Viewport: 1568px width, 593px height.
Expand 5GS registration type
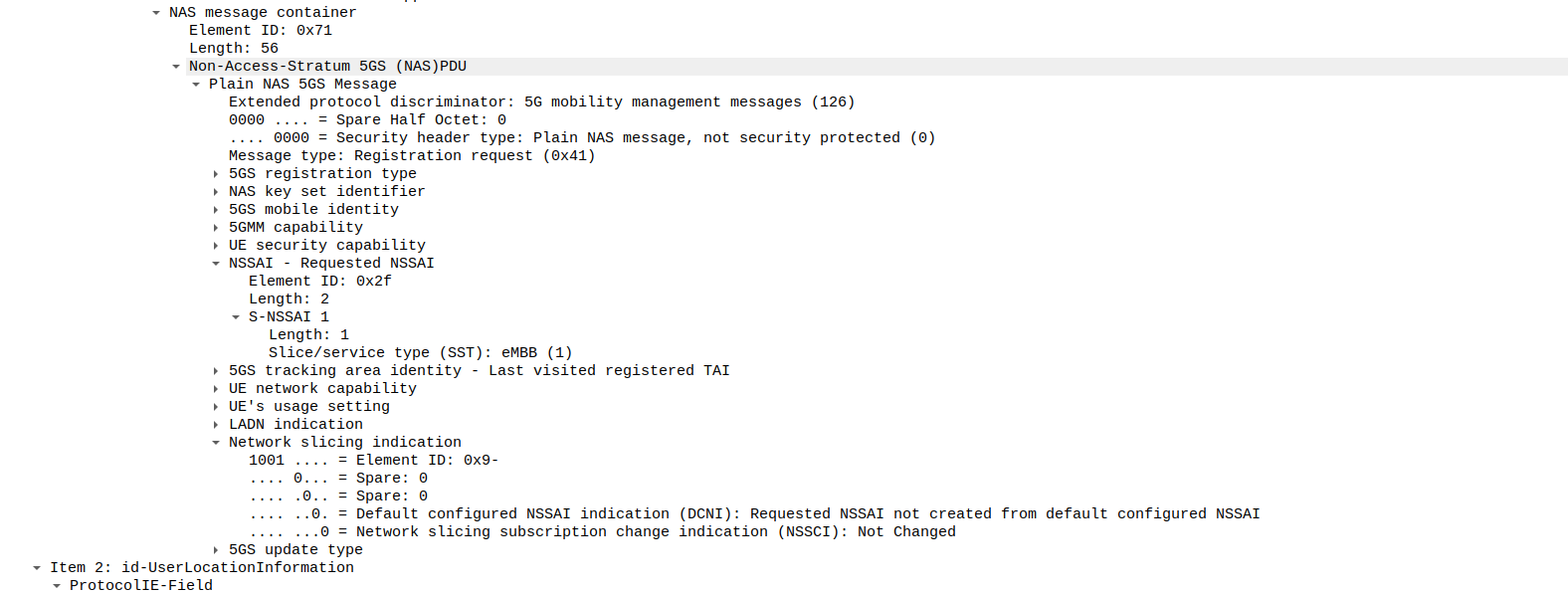click(x=216, y=174)
